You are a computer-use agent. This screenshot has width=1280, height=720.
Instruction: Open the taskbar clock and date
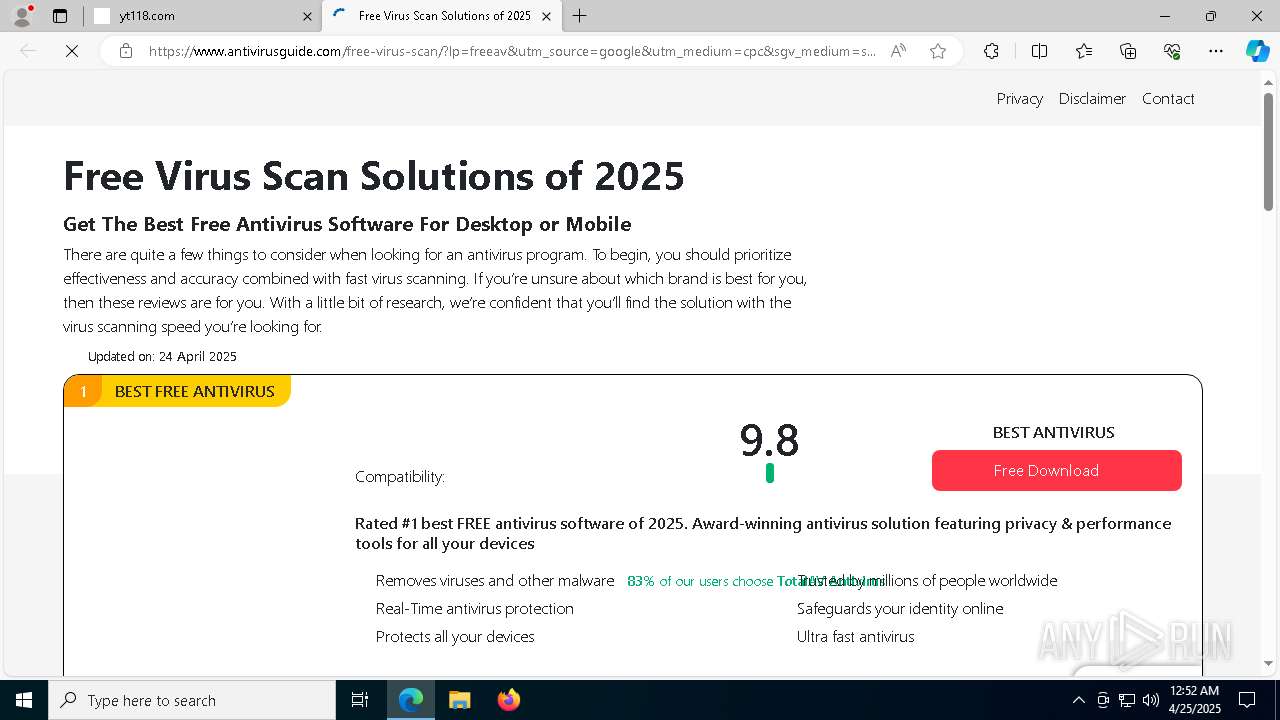click(x=1194, y=700)
